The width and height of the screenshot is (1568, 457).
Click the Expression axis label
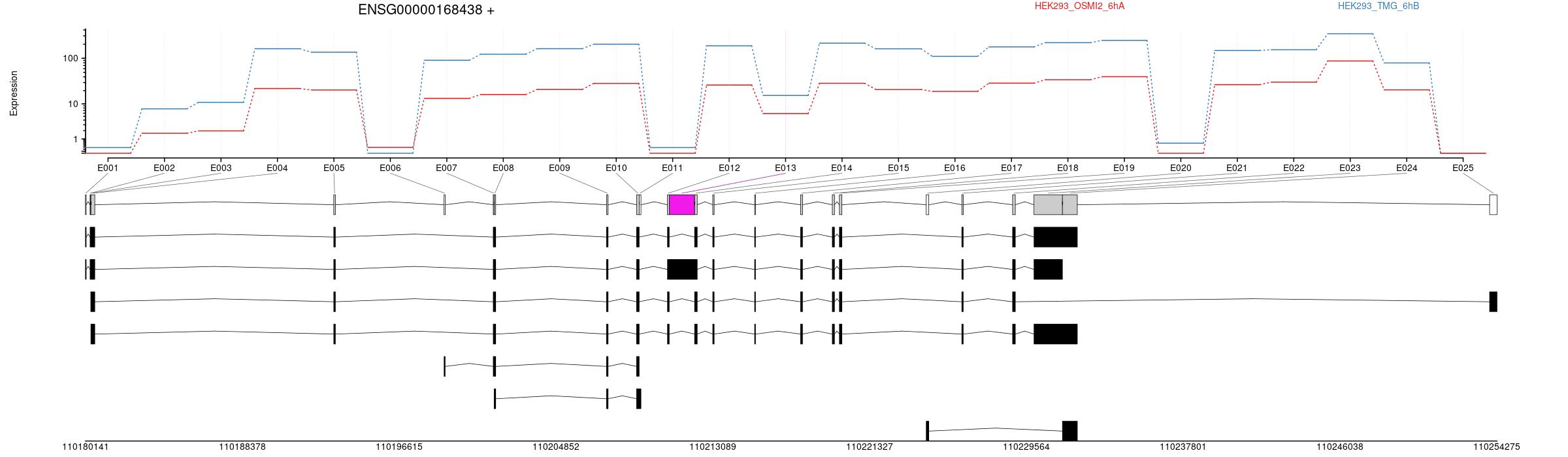coord(14,93)
